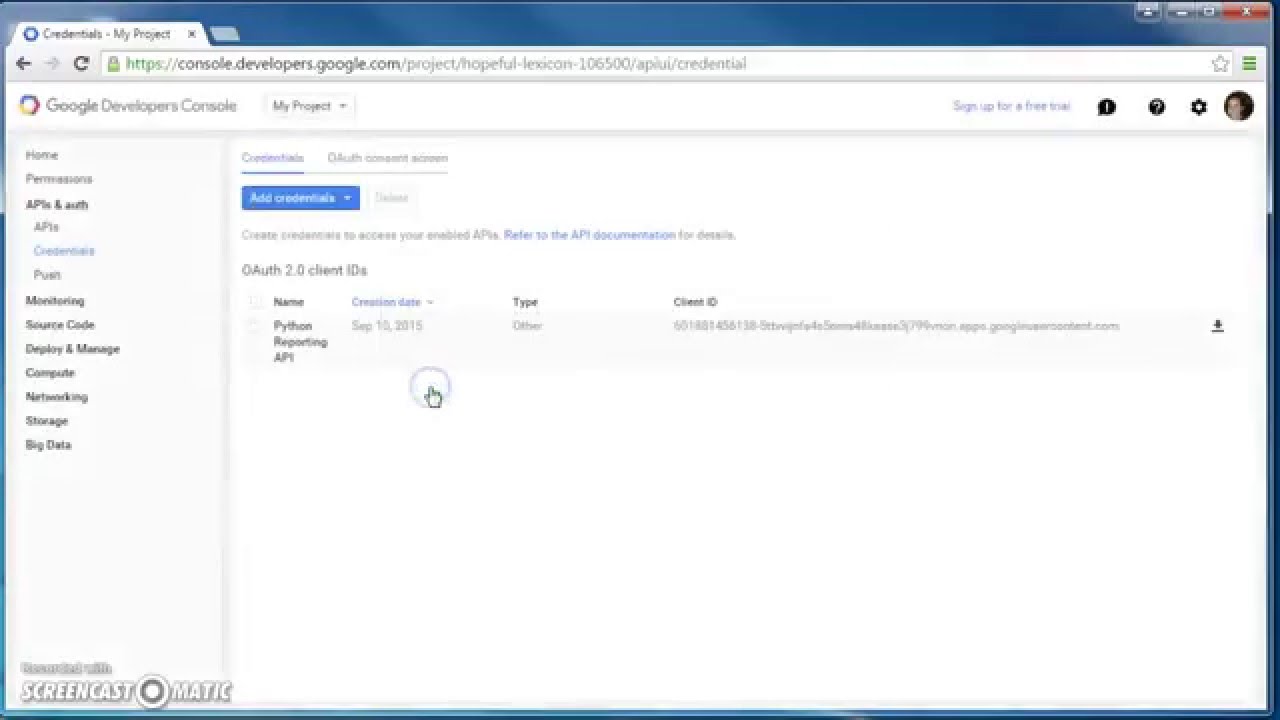Expand the Monitoring sidebar section

[55, 301]
